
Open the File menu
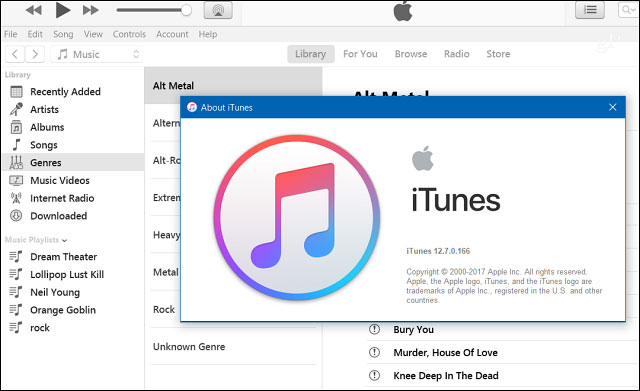pyautogui.click(x=11, y=34)
